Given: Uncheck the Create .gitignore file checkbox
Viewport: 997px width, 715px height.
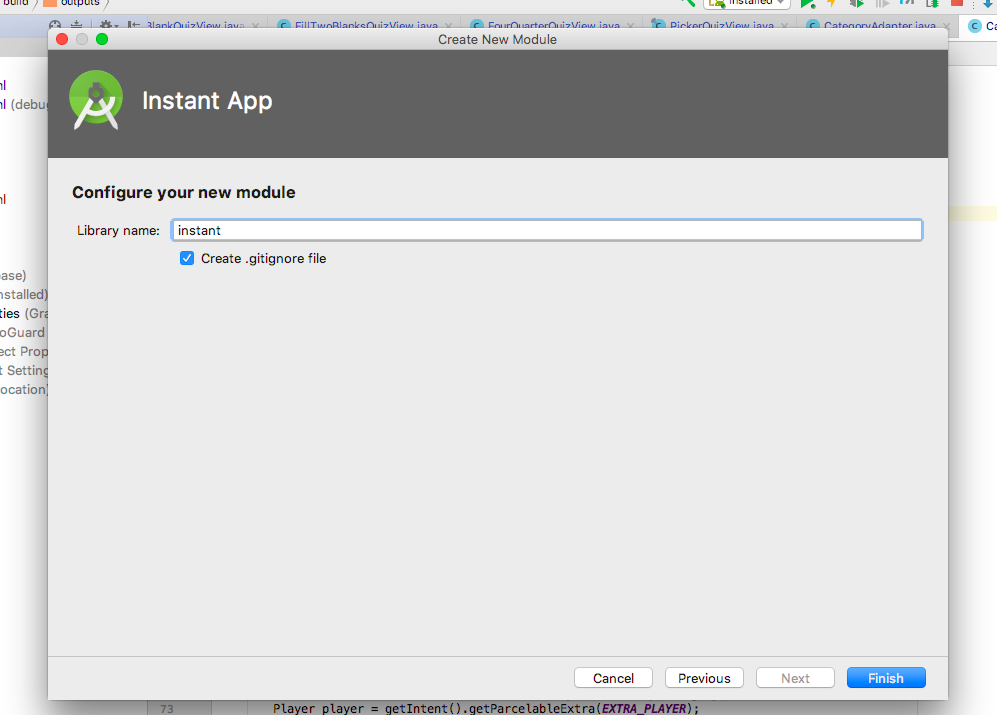Looking at the screenshot, I should pos(187,258).
